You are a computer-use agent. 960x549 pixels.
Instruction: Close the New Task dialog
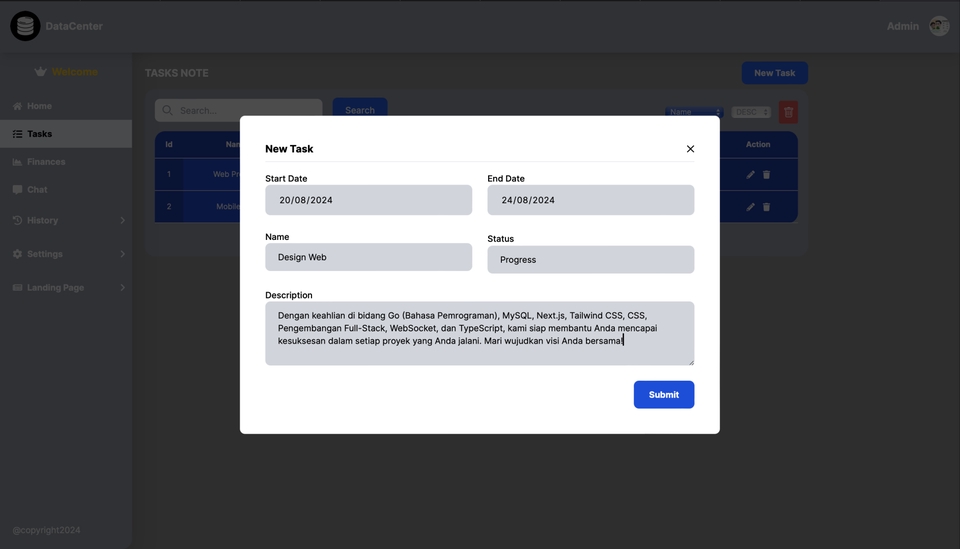pos(690,149)
